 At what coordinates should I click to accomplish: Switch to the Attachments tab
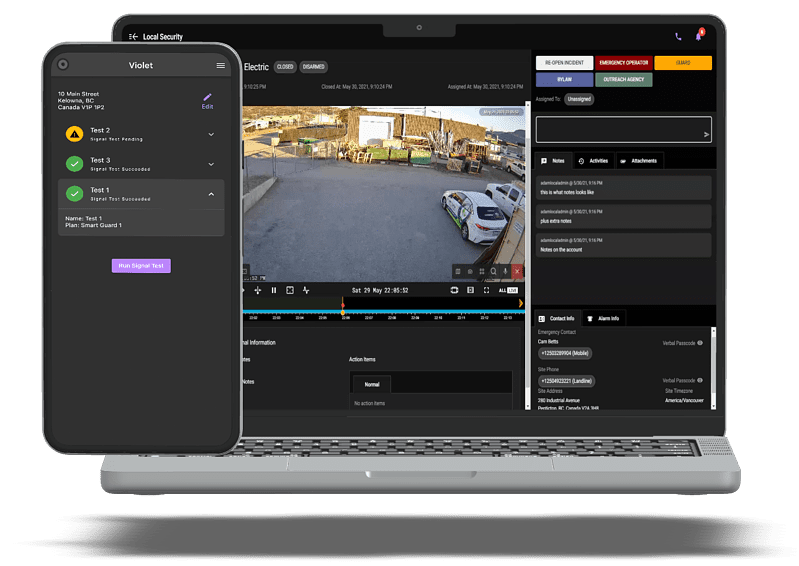(639, 161)
